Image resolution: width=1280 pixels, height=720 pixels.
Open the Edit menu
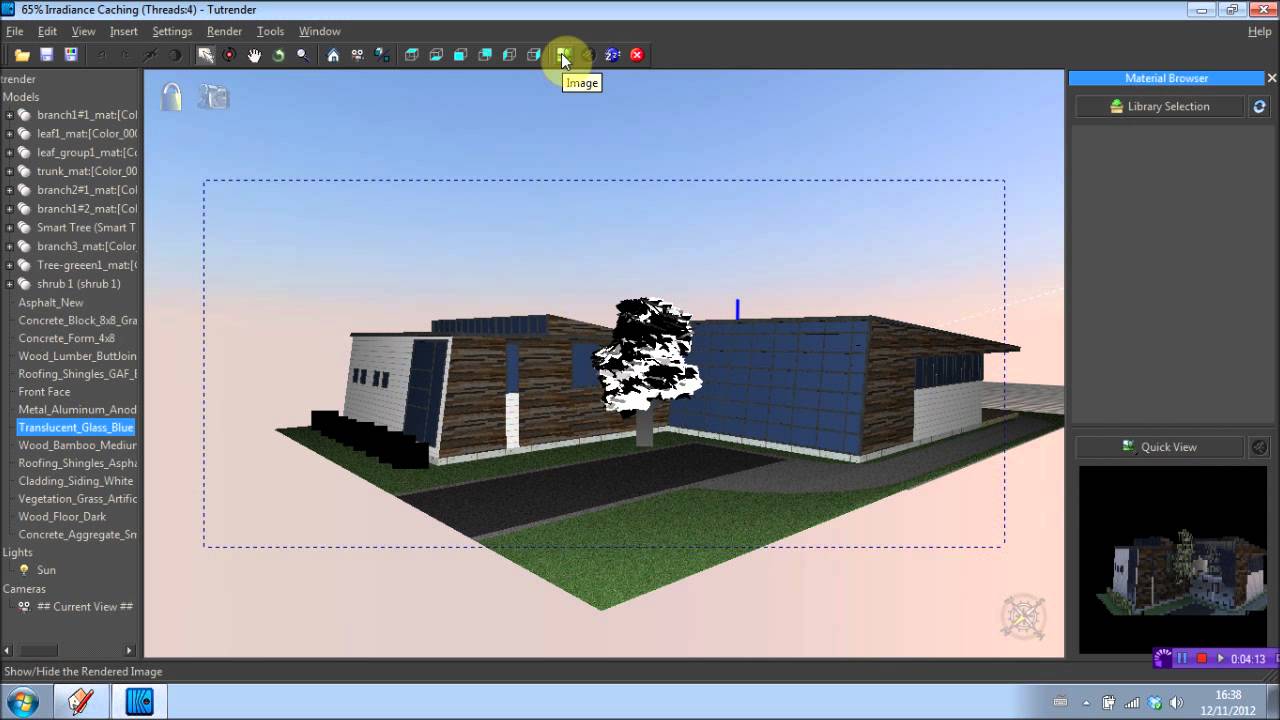tap(47, 31)
